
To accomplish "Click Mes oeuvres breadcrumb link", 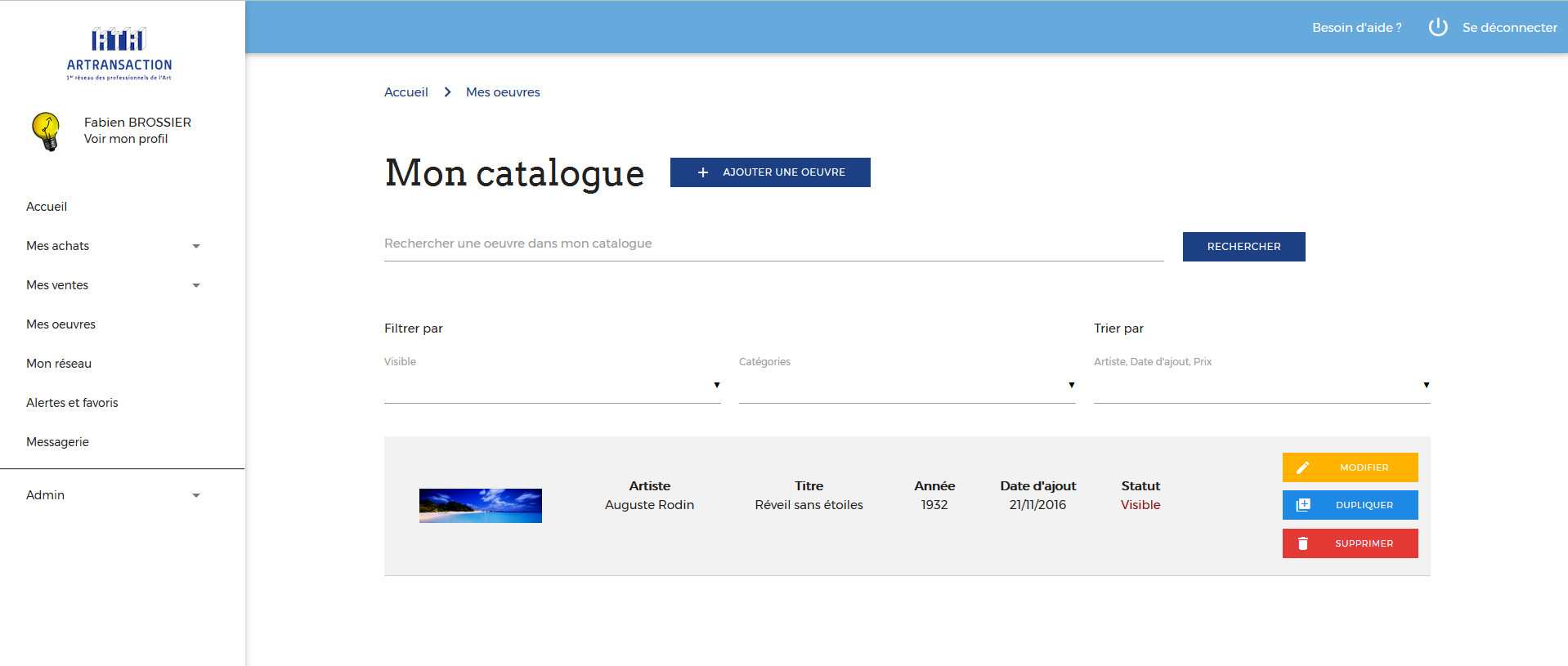I will coord(503,92).
